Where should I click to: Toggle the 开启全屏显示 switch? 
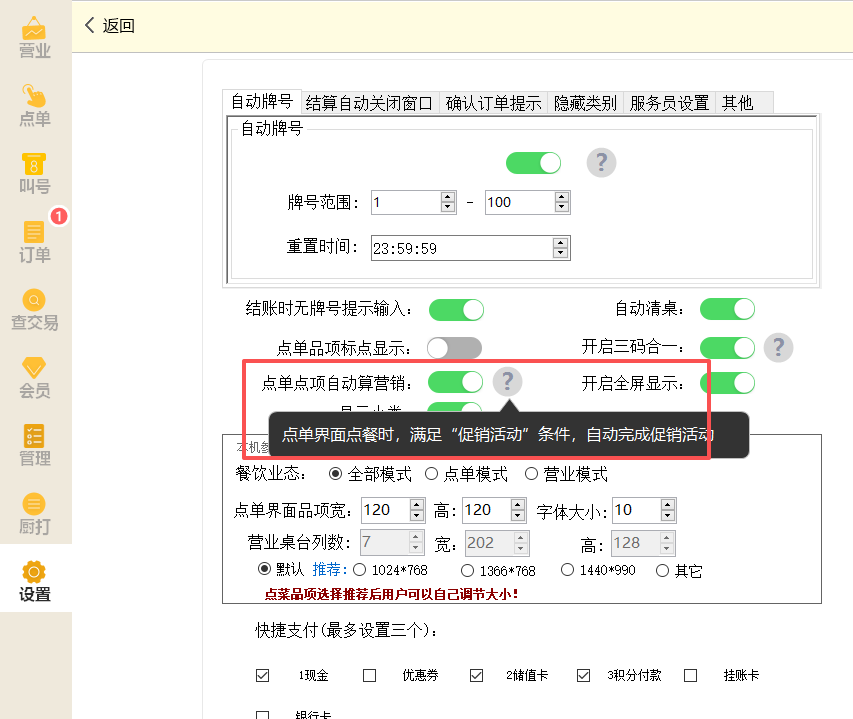(728, 383)
